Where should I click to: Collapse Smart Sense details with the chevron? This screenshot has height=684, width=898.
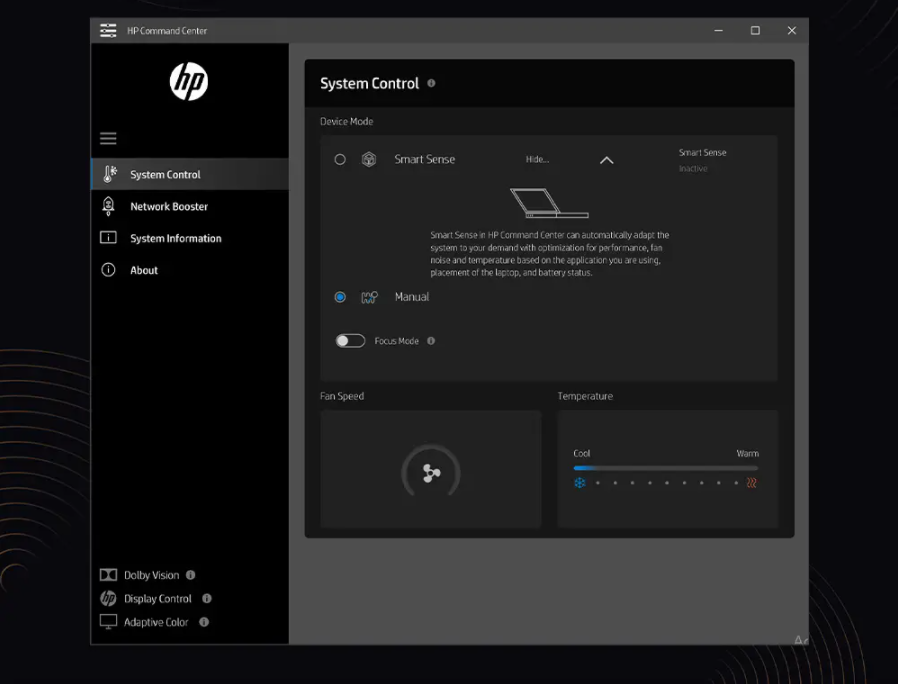pos(606,160)
